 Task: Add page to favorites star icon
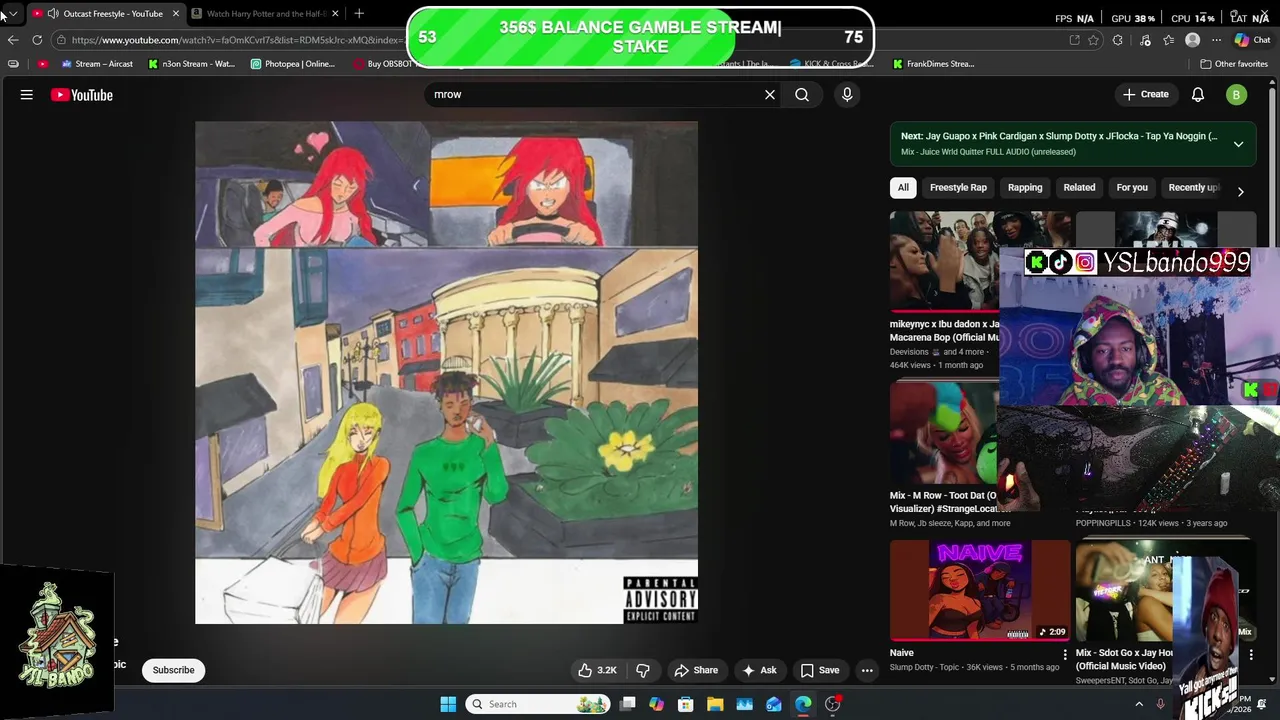click(x=1093, y=40)
